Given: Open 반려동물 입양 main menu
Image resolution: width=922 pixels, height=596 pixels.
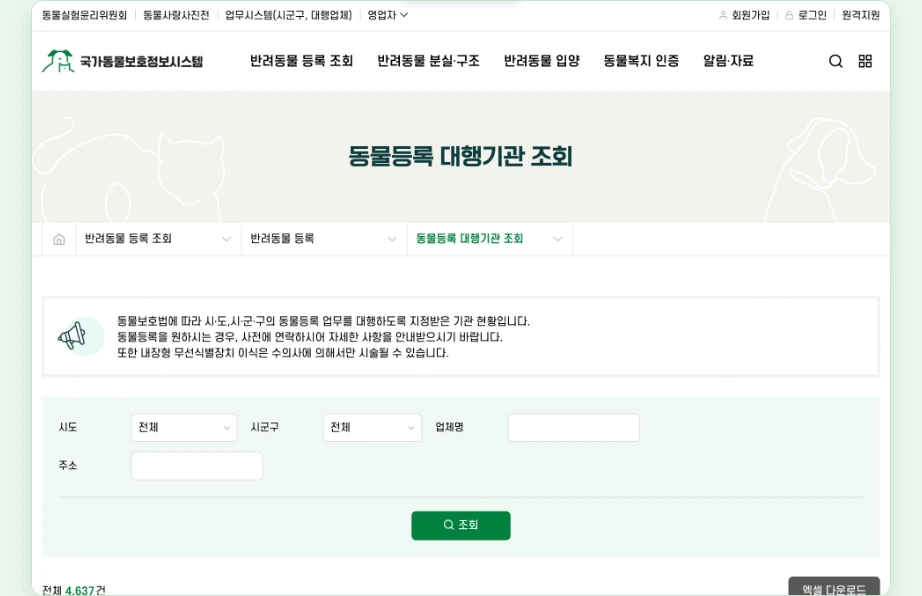Looking at the screenshot, I should point(542,61).
